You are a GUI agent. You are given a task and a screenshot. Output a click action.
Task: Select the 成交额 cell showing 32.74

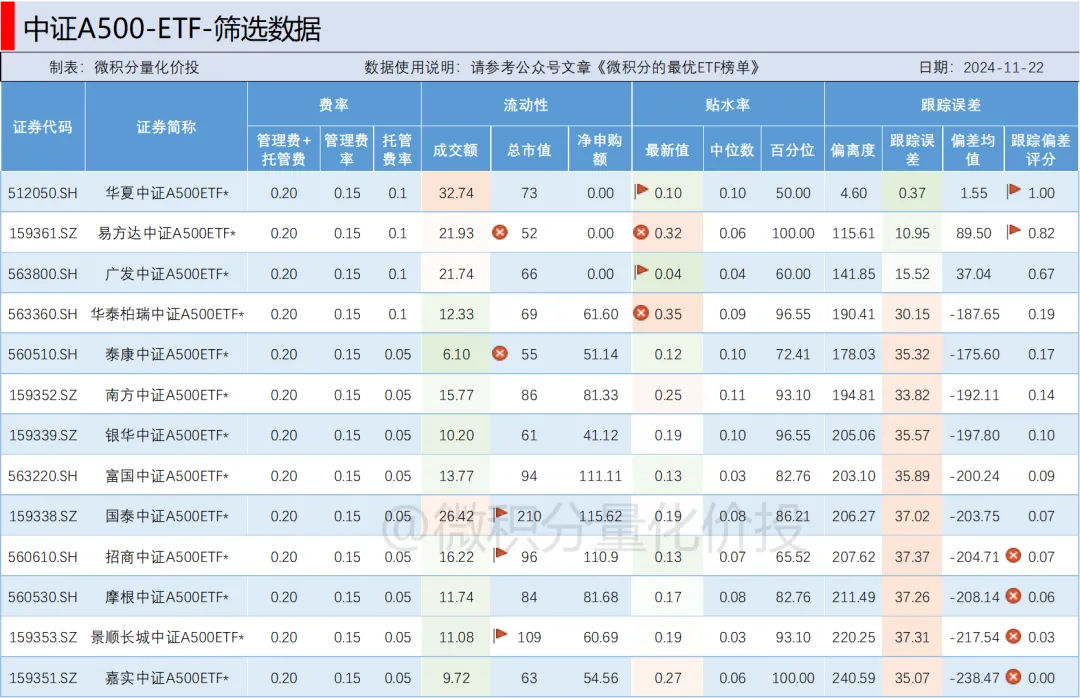coord(456,193)
